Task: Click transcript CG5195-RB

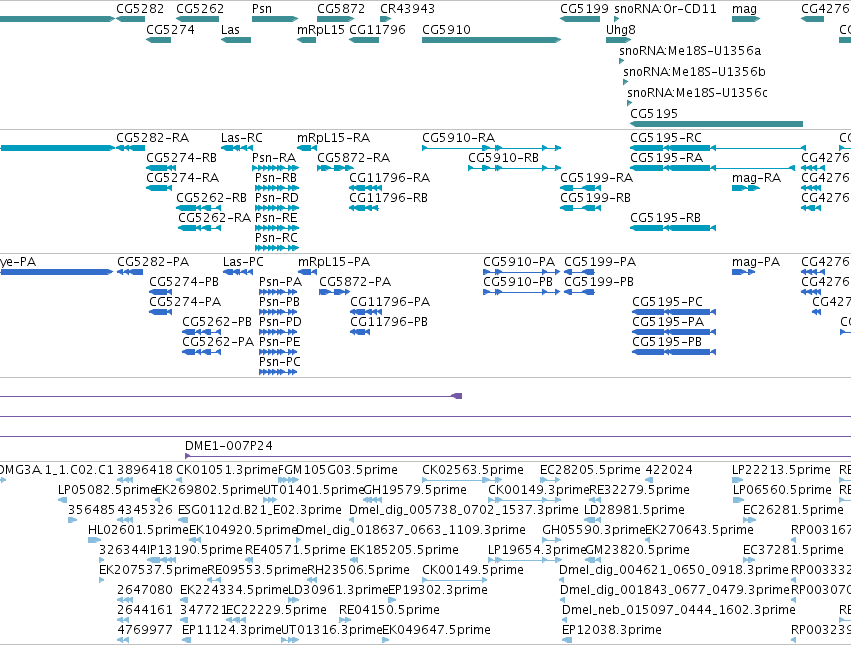Action: click(x=673, y=227)
